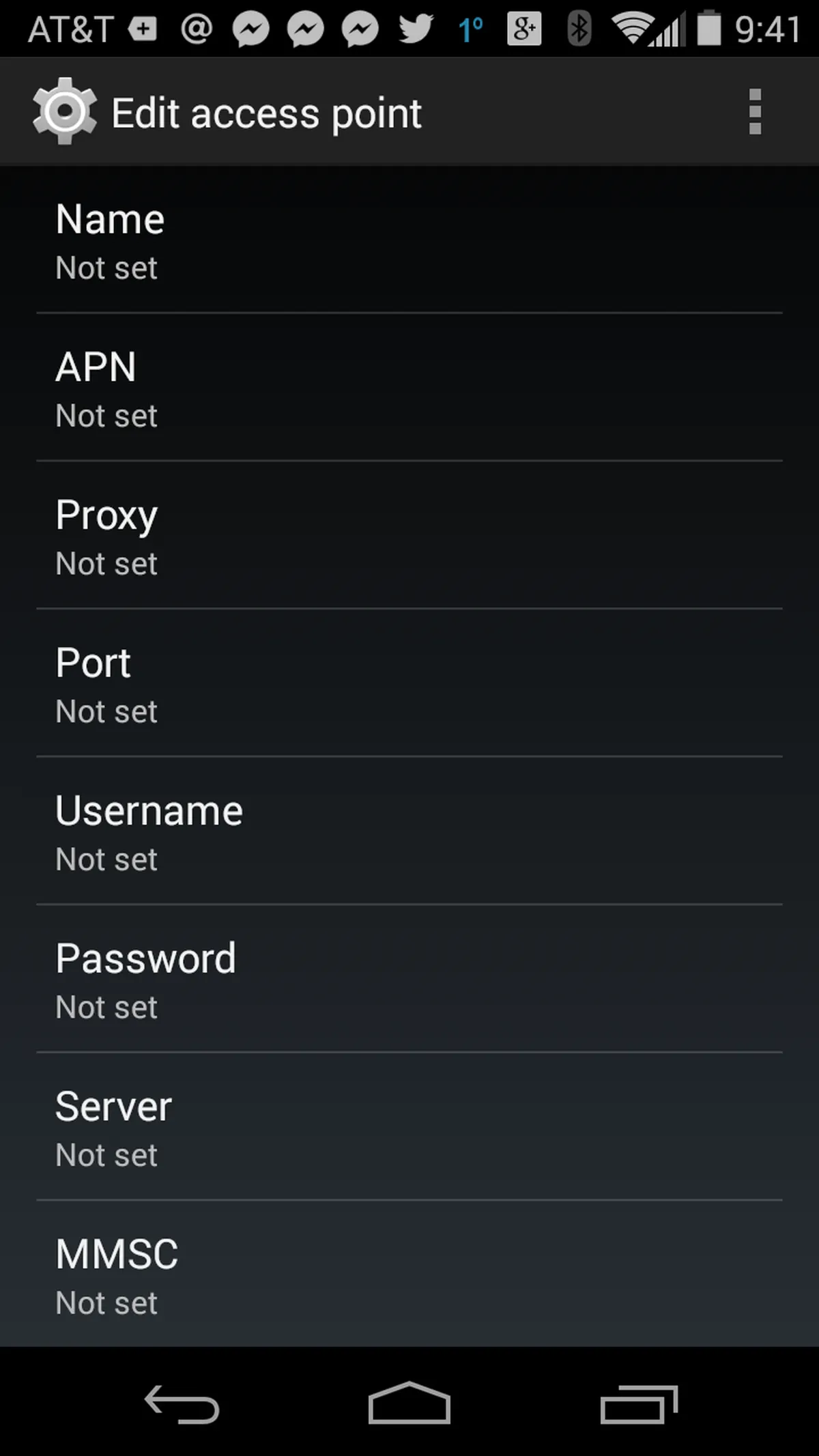Open the Proxy setting
The height and width of the screenshot is (1456, 819).
click(409, 537)
